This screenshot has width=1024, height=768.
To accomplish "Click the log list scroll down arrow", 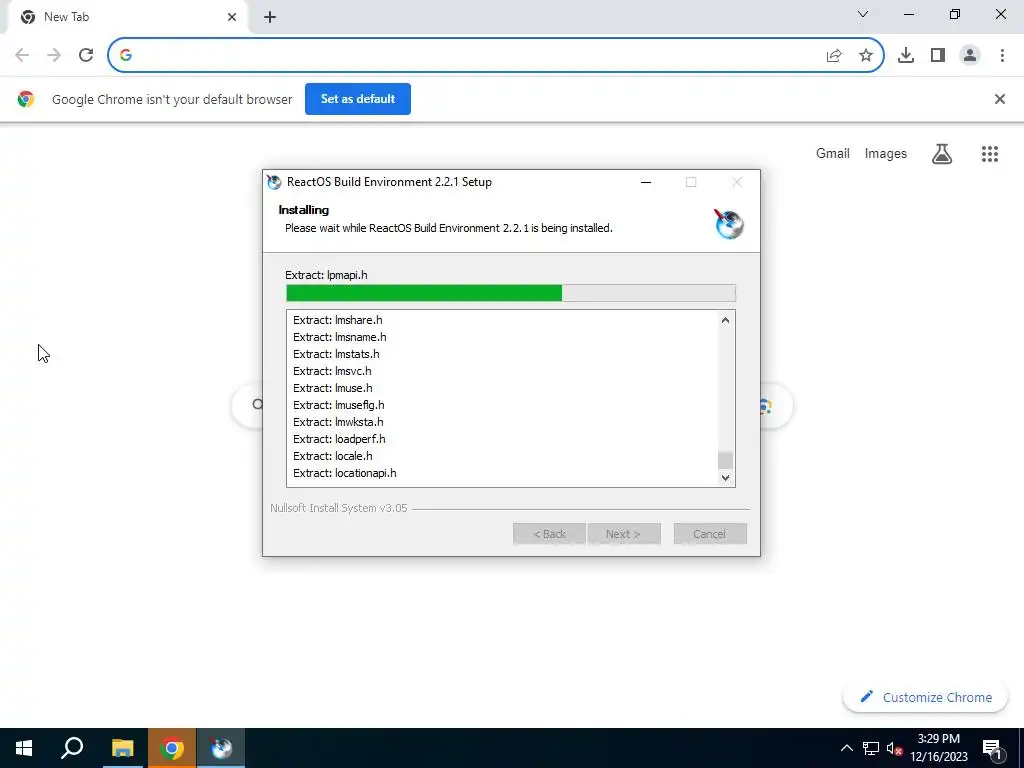I will tap(725, 477).
